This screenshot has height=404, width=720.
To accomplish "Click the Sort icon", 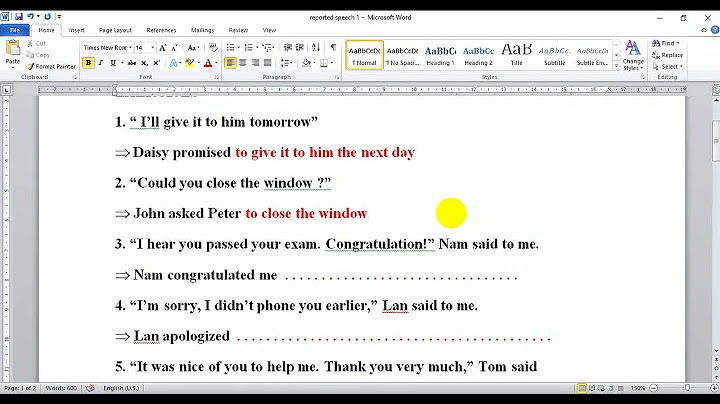I will pos(316,47).
